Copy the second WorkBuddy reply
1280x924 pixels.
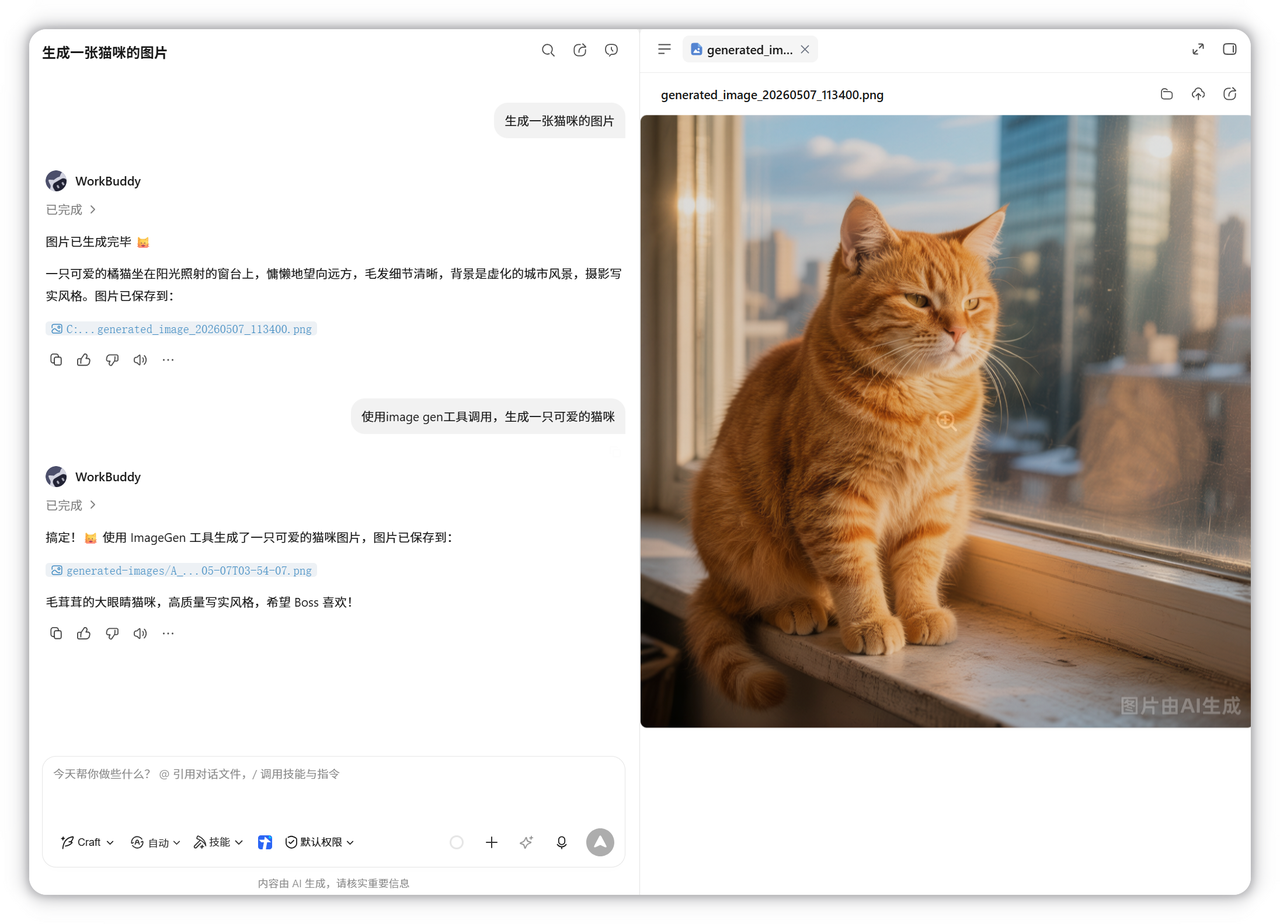pyautogui.click(x=56, y=633)
